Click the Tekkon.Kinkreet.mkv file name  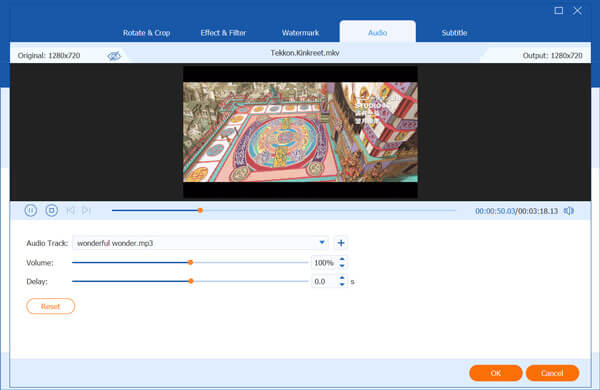coord(305,53)
